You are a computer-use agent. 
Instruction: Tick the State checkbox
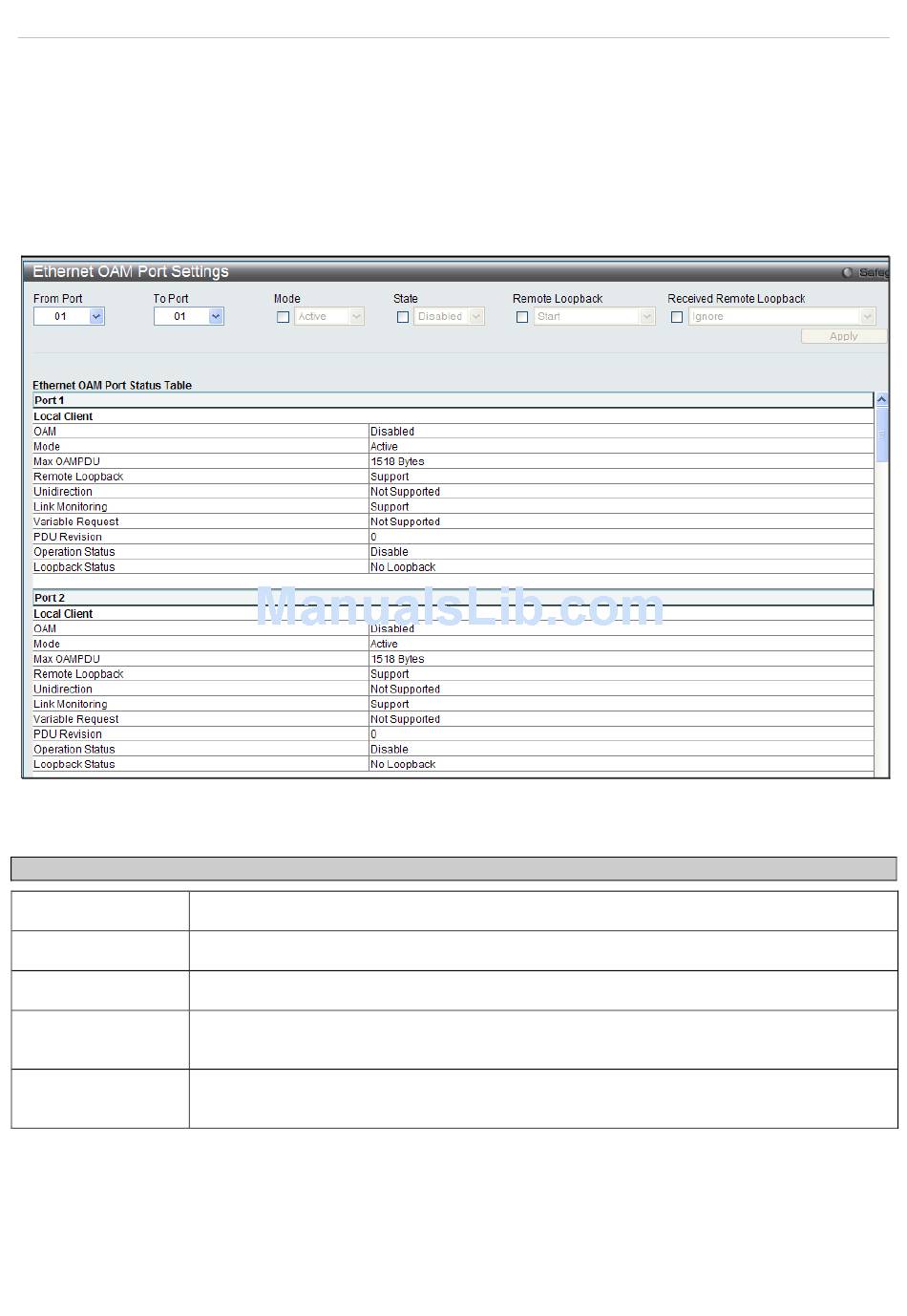click(x=403, y=317)
